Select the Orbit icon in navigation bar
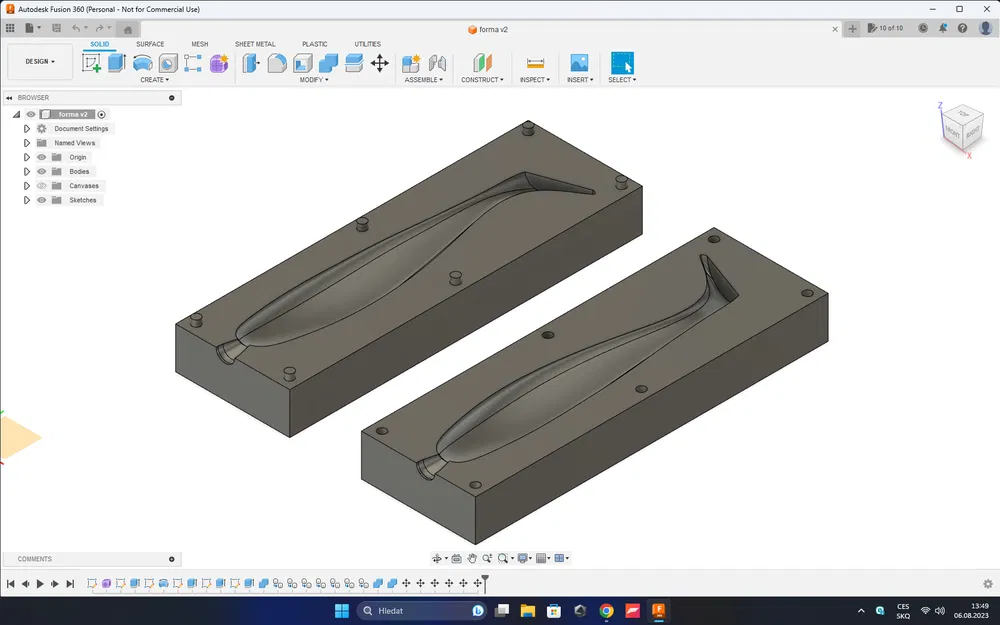 point(438,558)
